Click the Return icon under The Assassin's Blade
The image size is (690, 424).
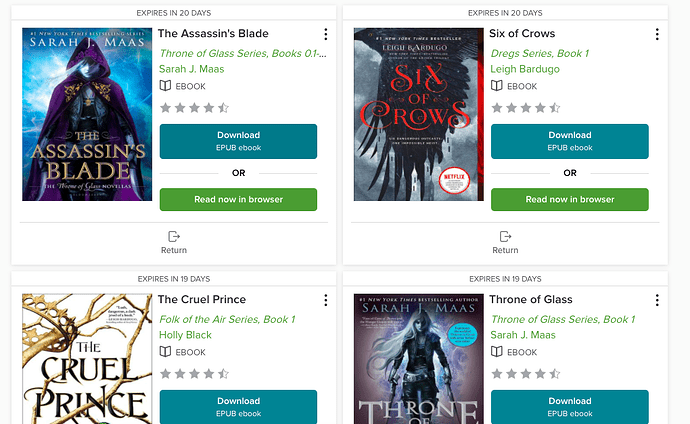(x=174, y=237)
